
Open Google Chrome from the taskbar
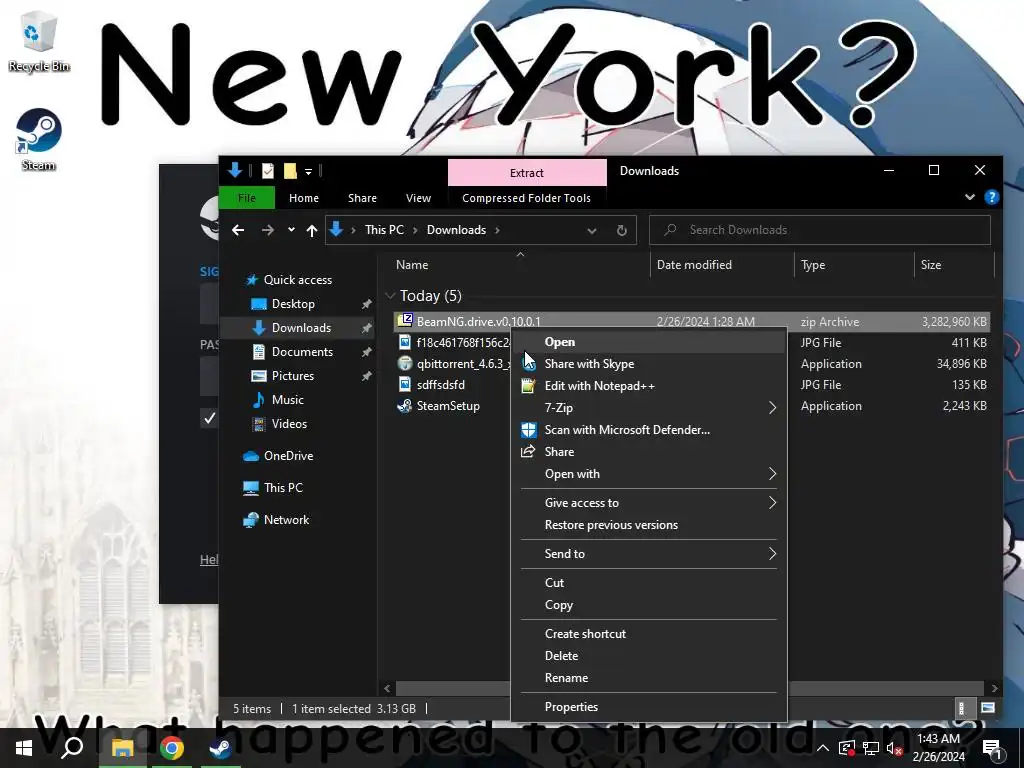tap(171, 748)
